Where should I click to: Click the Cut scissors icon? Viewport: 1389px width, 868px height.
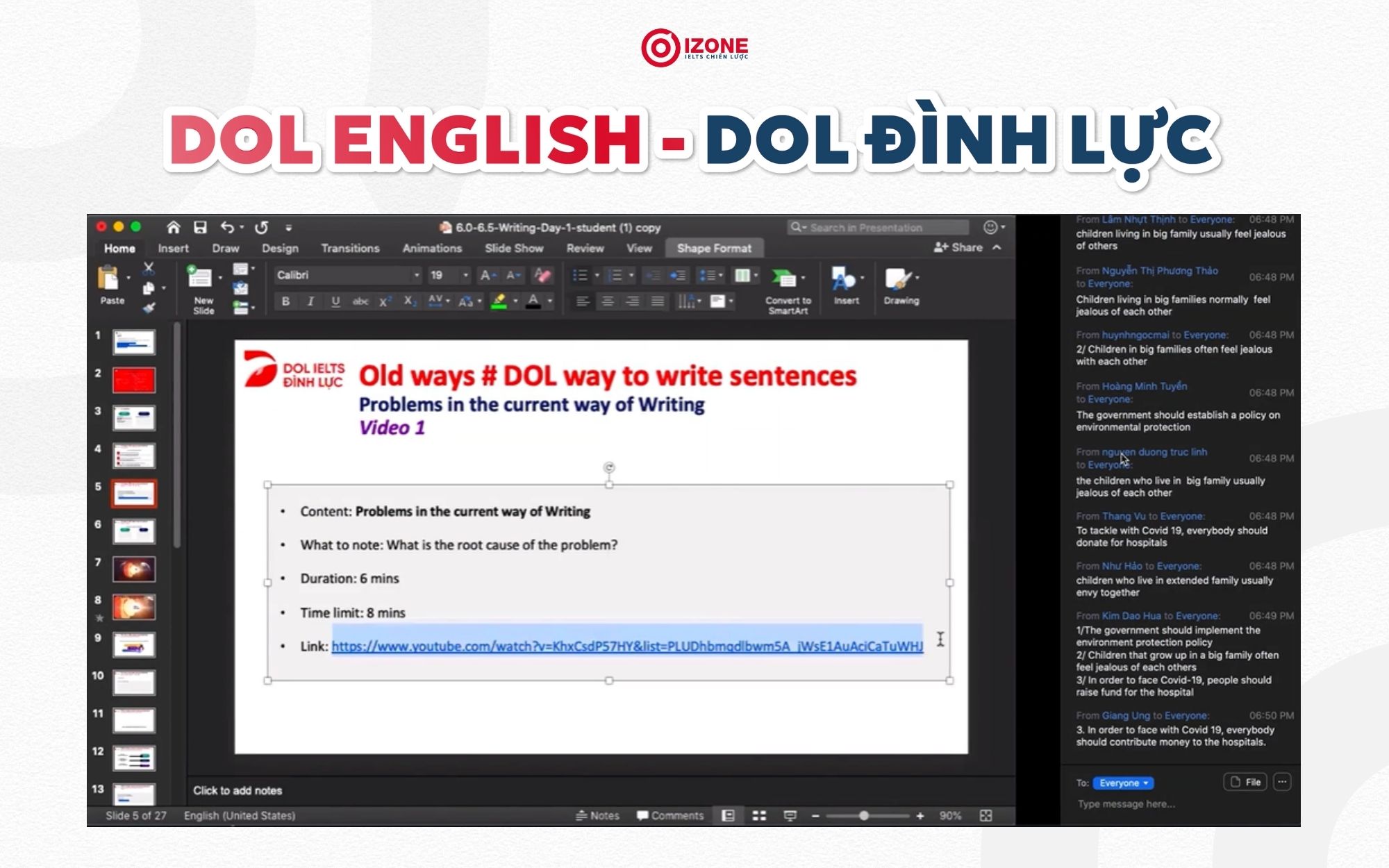[148, 268]
